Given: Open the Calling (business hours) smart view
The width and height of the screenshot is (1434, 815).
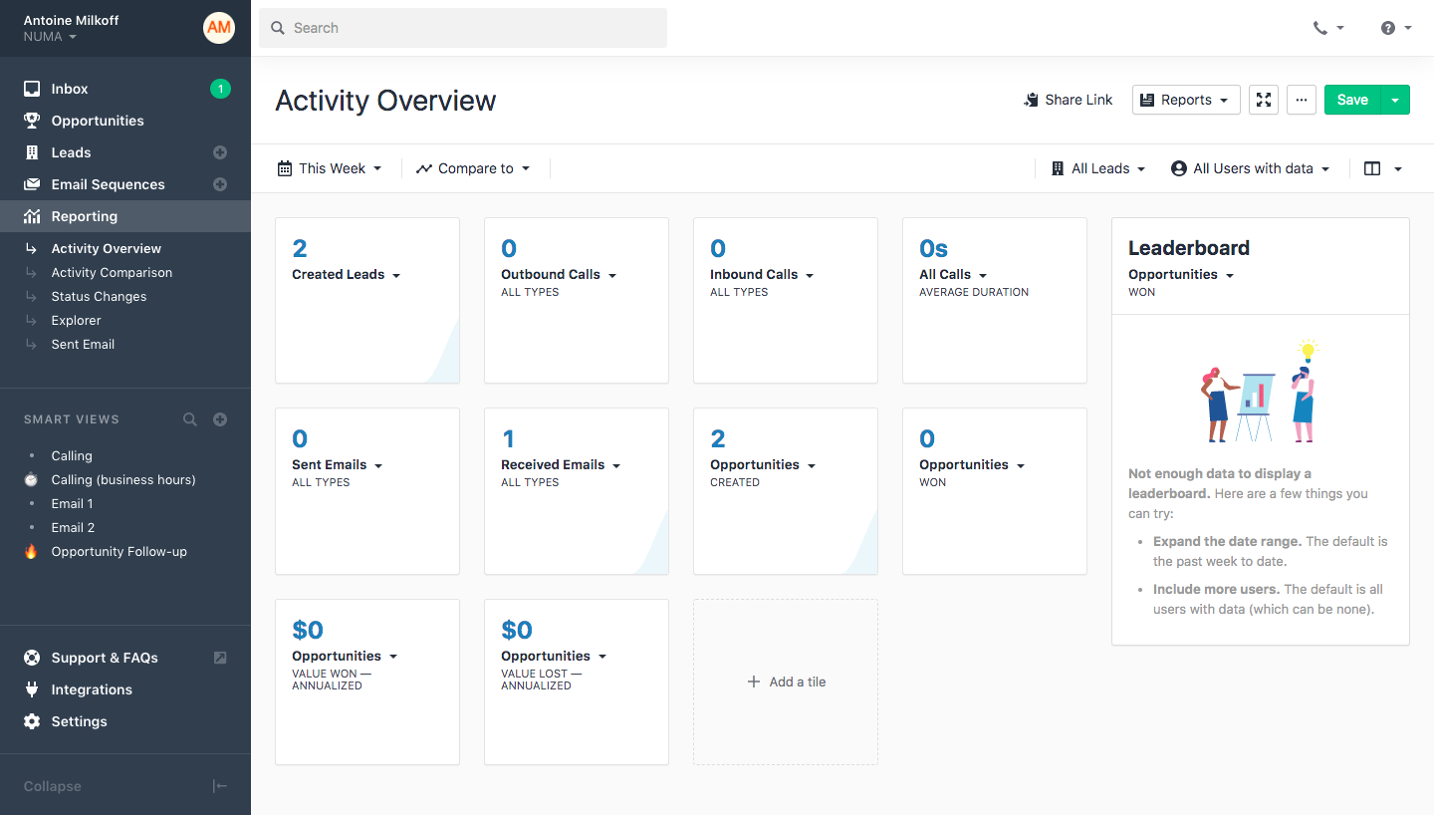Looking at the screenshot, I should [124, 480].
